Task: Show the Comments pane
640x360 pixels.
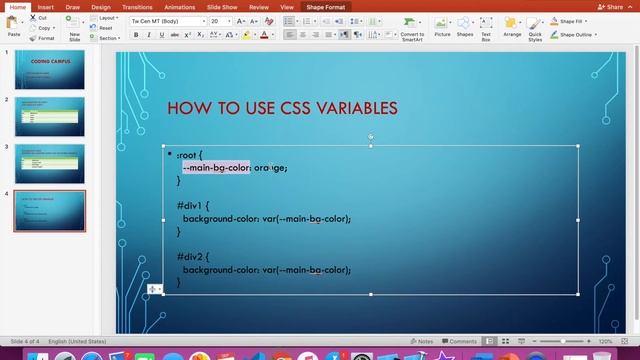Action: (x=459, y=341)
